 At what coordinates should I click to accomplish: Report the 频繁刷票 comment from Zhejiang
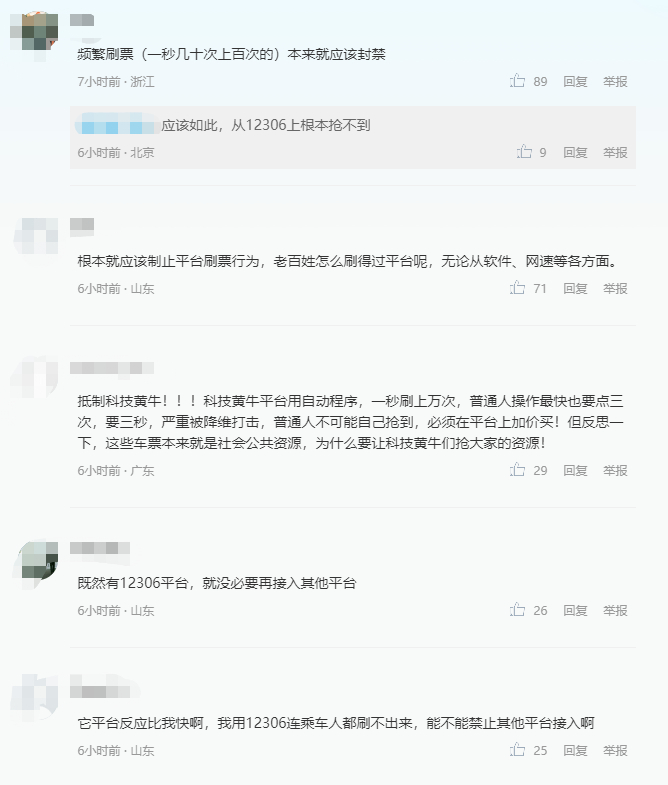(615, 82)
